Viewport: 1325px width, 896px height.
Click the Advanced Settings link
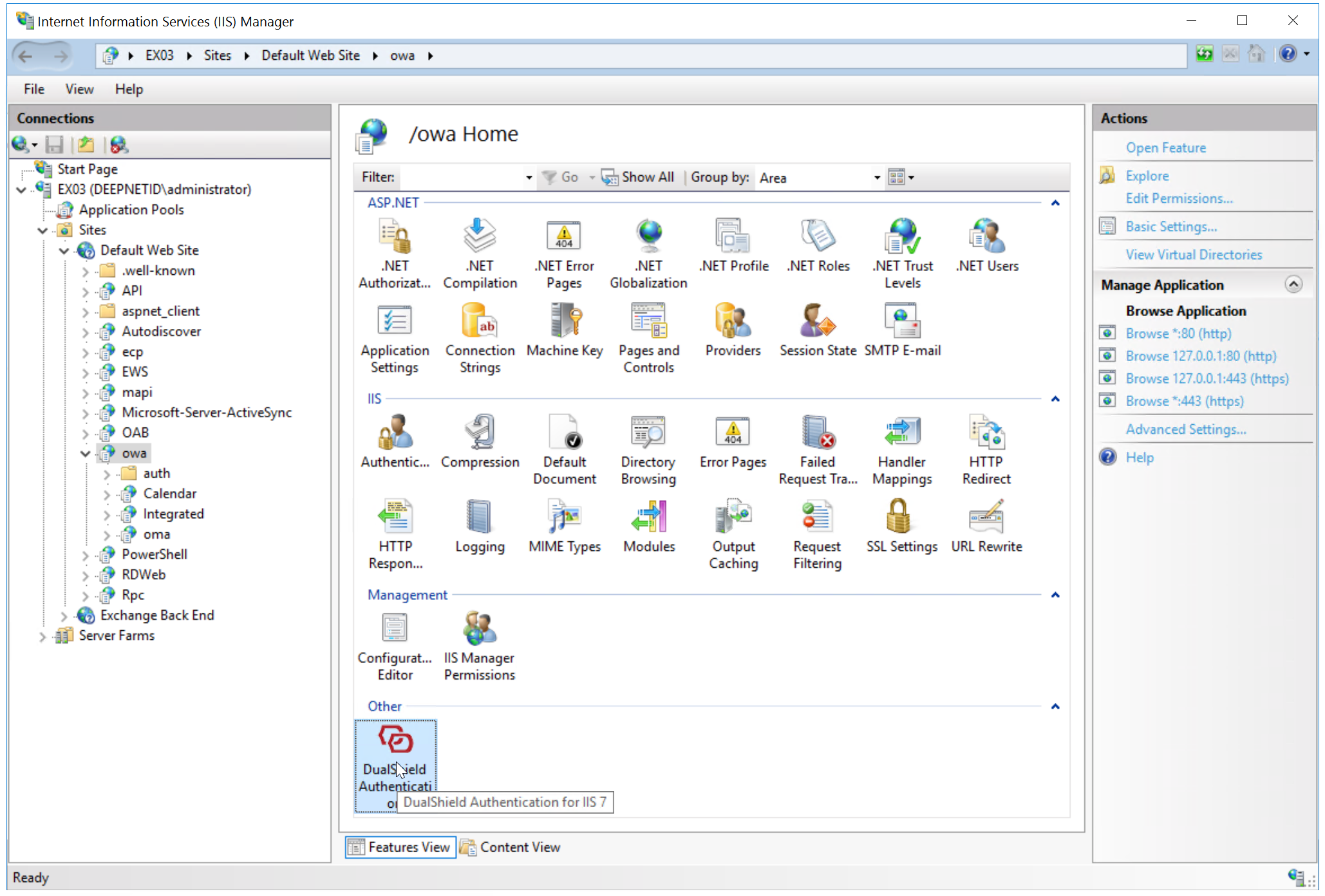click(1185, 429)
